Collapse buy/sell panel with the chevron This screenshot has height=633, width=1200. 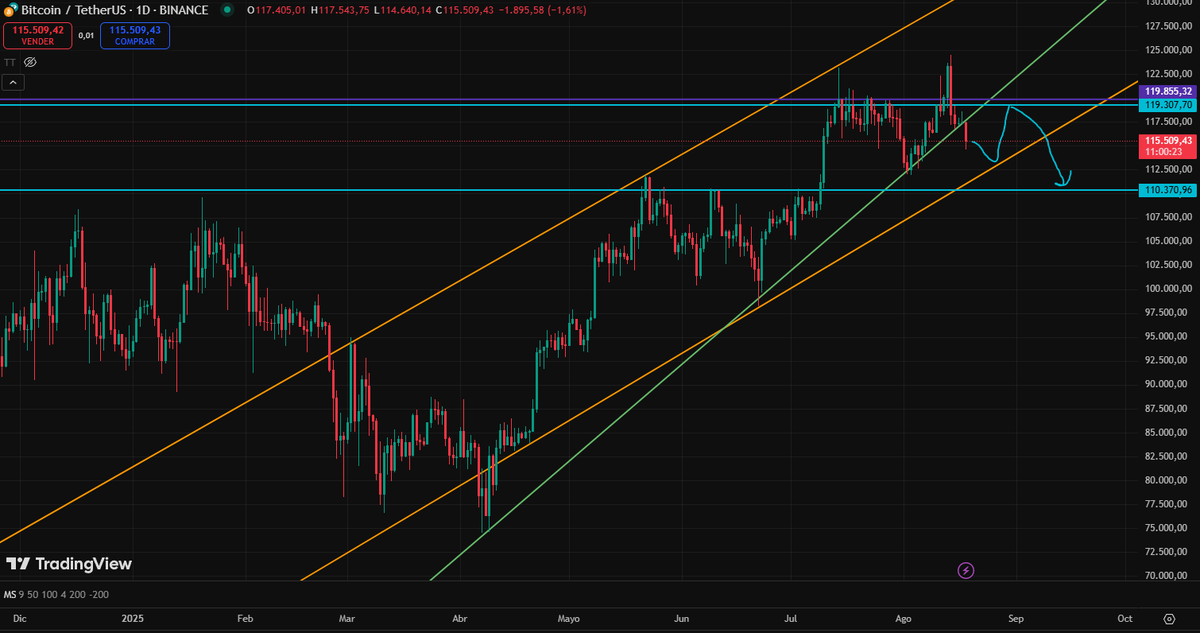13,81
